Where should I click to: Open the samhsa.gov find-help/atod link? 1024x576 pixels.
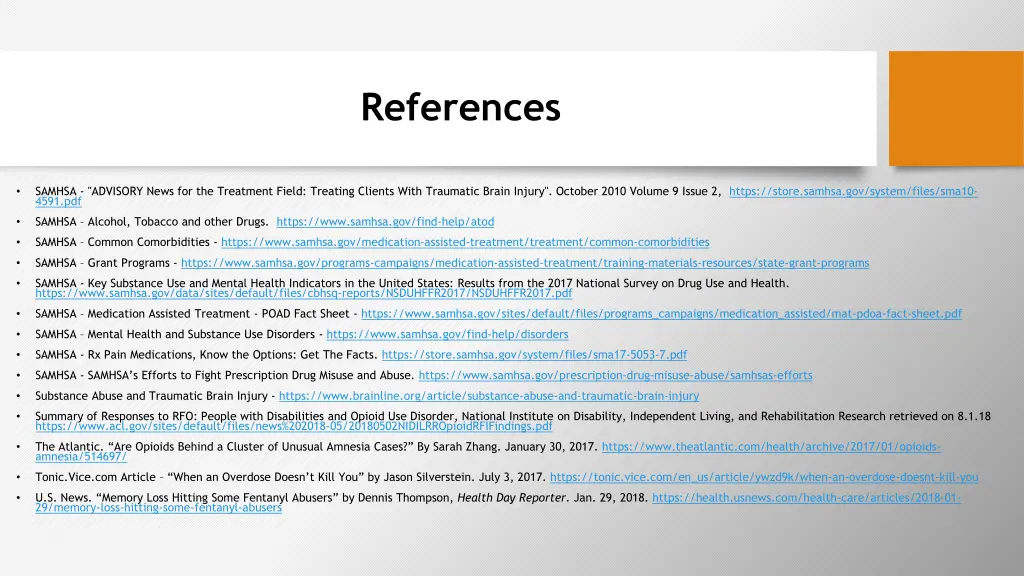click(x=385, y=222)
